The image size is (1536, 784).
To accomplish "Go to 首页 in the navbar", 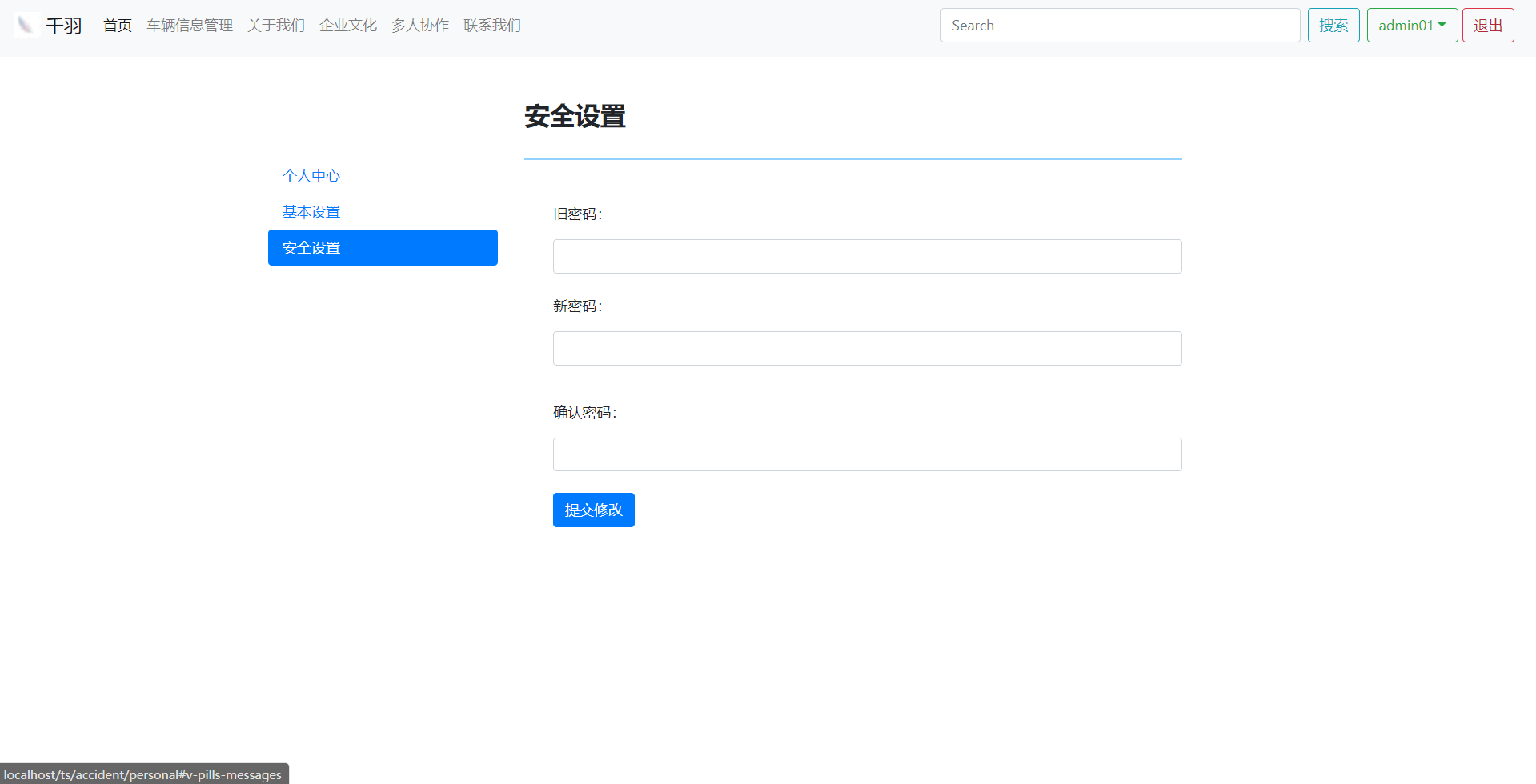I will click(118, 26).
